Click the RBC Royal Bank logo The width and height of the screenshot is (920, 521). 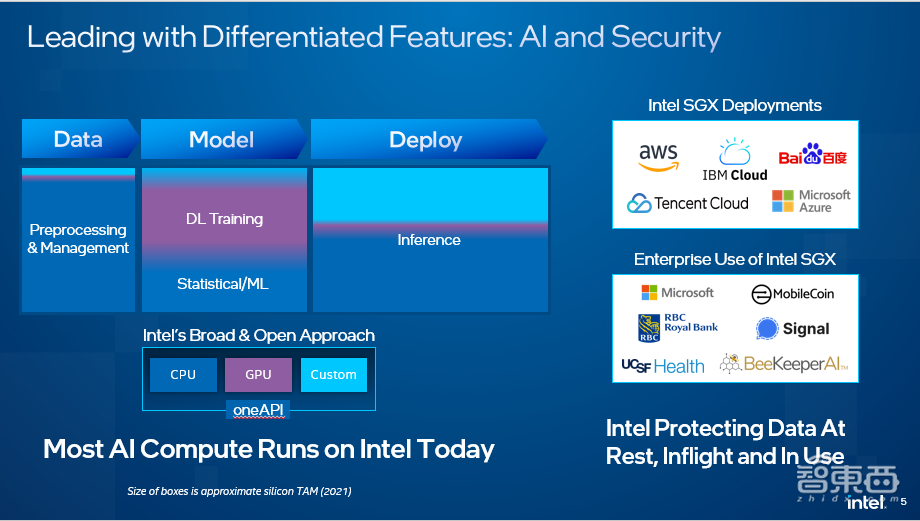click(x=678, y=327)
